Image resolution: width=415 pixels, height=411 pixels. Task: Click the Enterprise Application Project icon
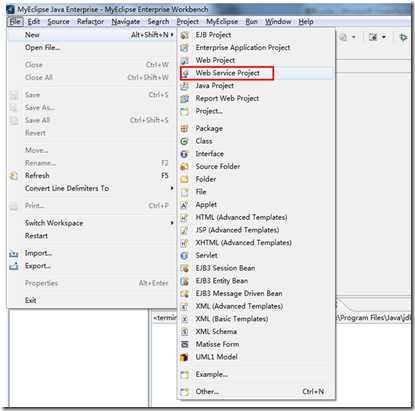pyautogui.click(x=184, y=48)
